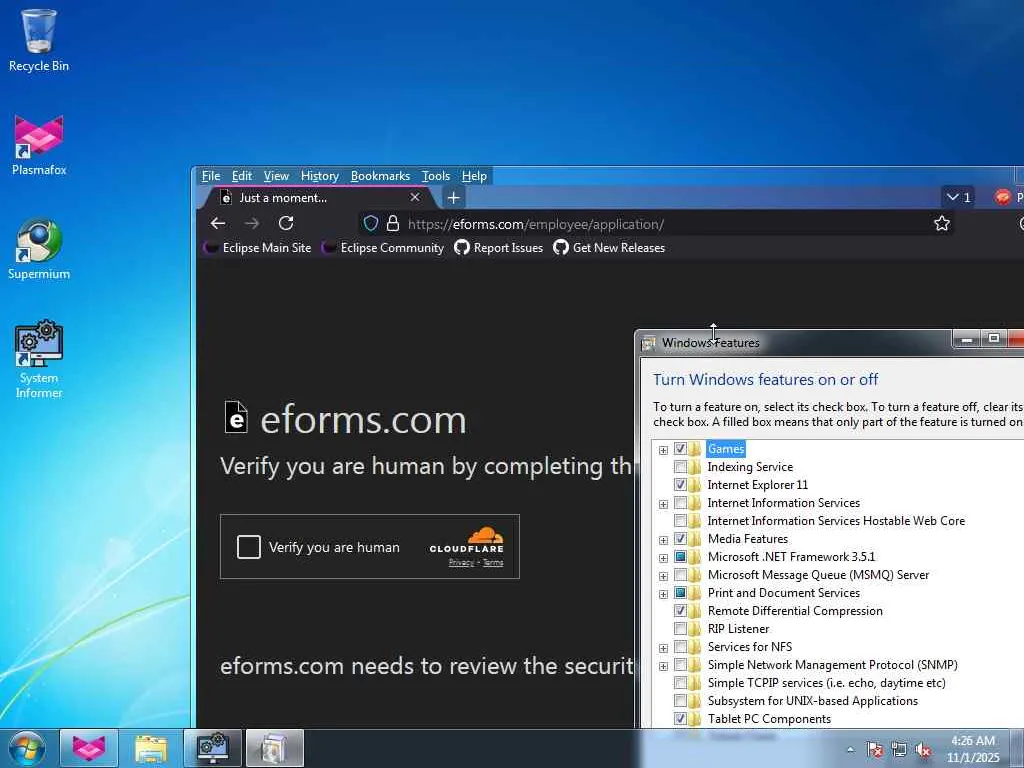This screenshot has width=1024, height=768.
Task: Uncheck Internet Explorer 11 checkbox
Action: (680, 485)
